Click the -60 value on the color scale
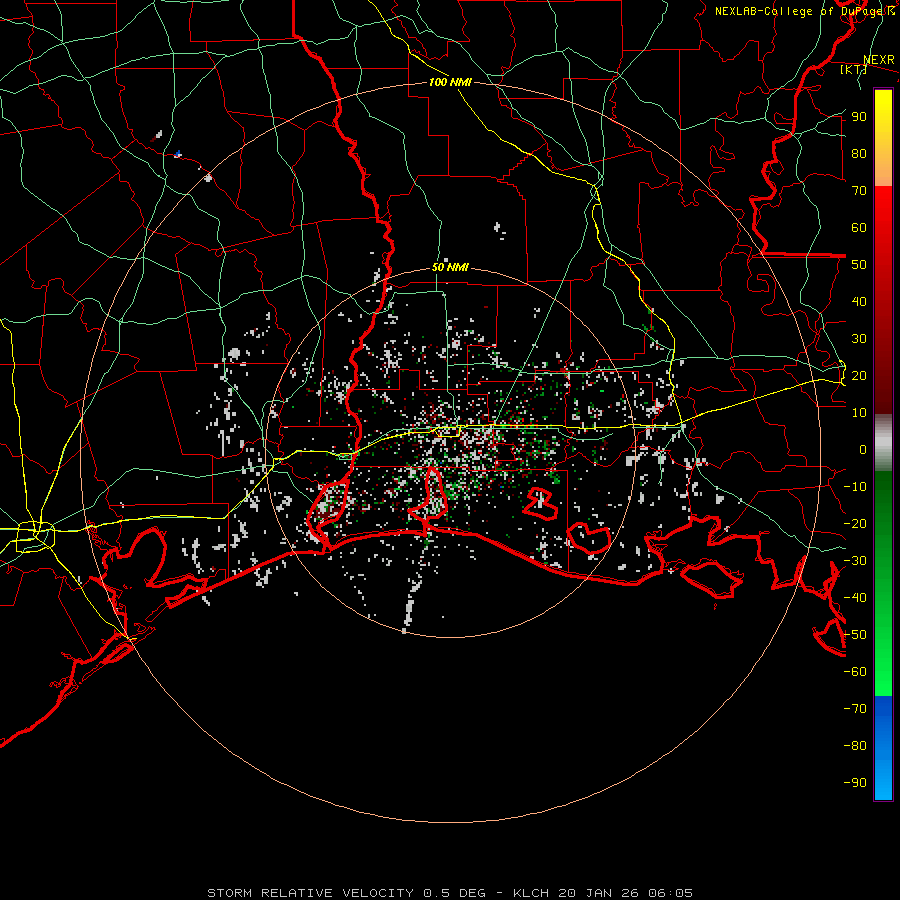The width and height of the screenshot is (900, 900). click(x=855, y=672)
